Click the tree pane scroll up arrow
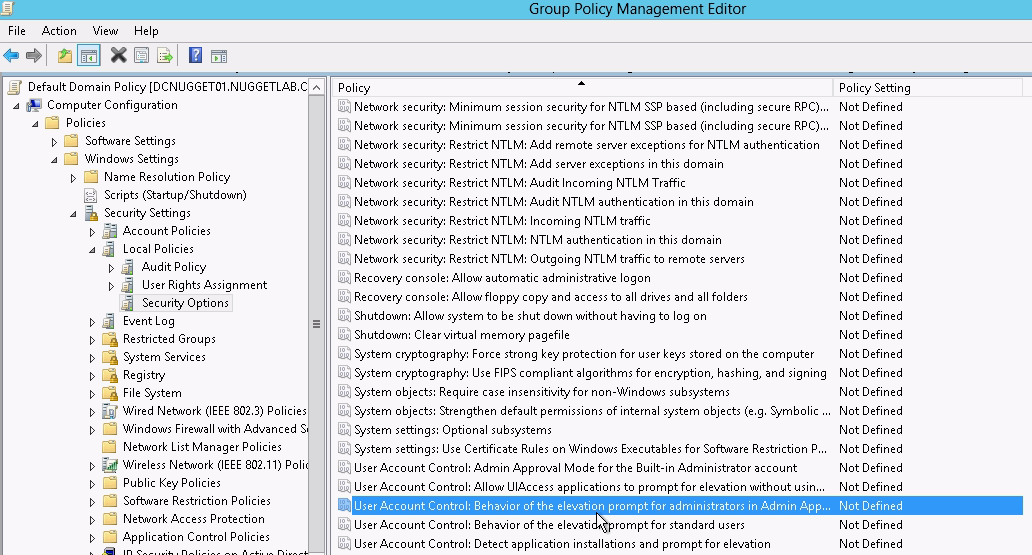The width and height of the screenshot is (1032, 555). [x=317, y=88]
